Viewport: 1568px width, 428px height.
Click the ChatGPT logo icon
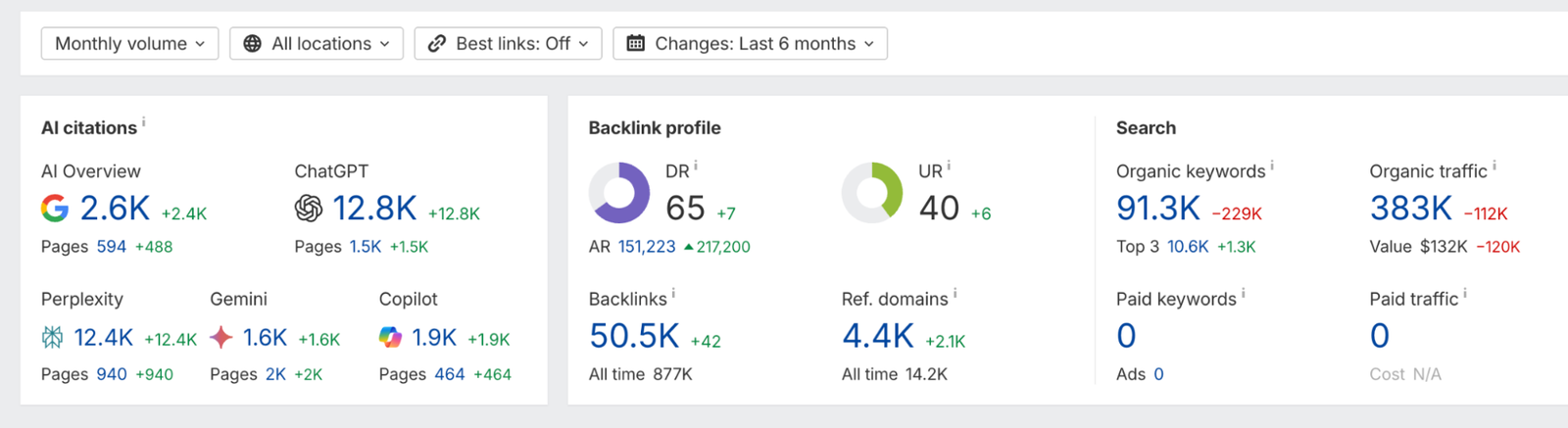coord(308,208)
